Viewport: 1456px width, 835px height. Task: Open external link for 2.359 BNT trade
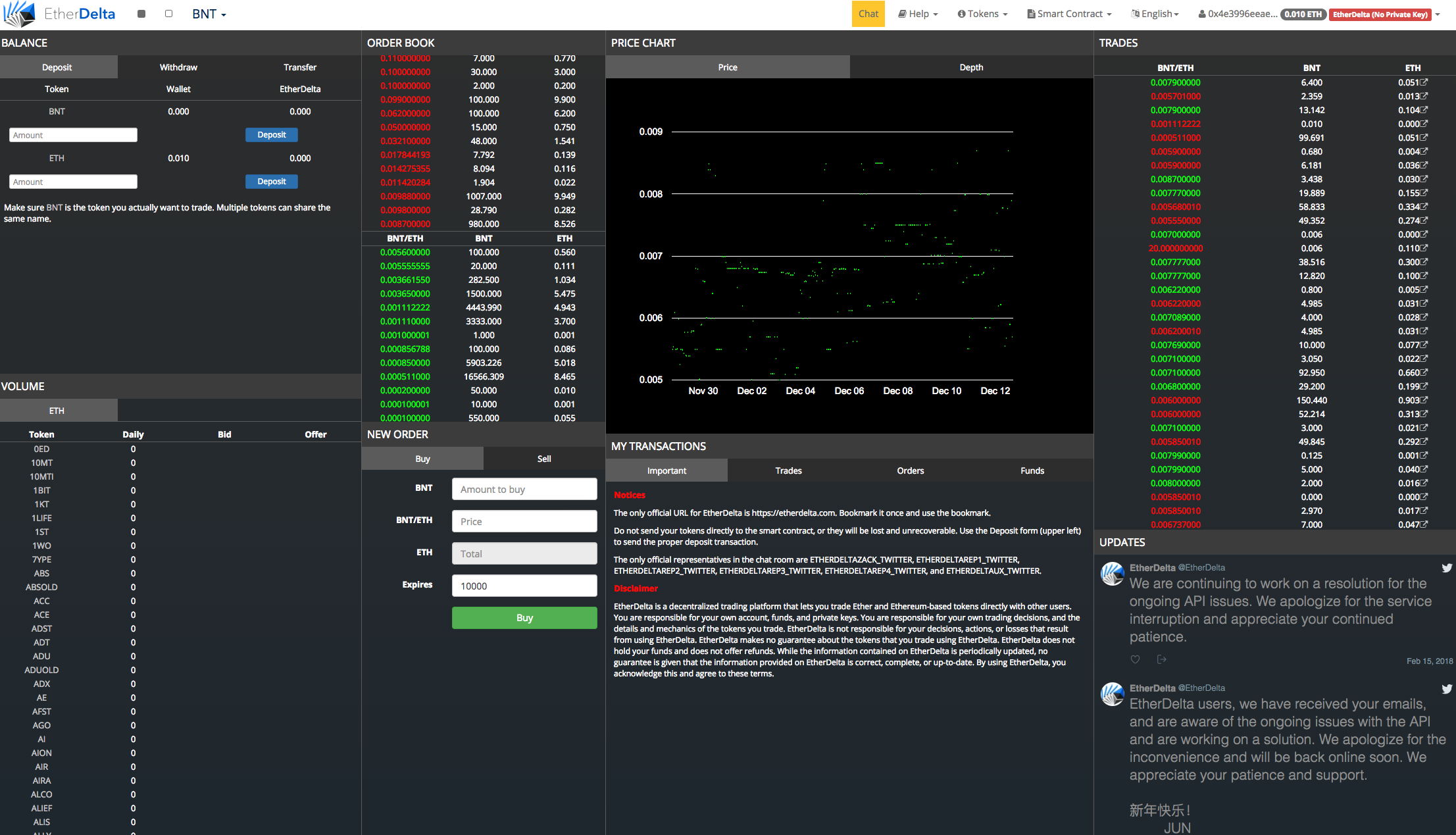[1424, 96]
